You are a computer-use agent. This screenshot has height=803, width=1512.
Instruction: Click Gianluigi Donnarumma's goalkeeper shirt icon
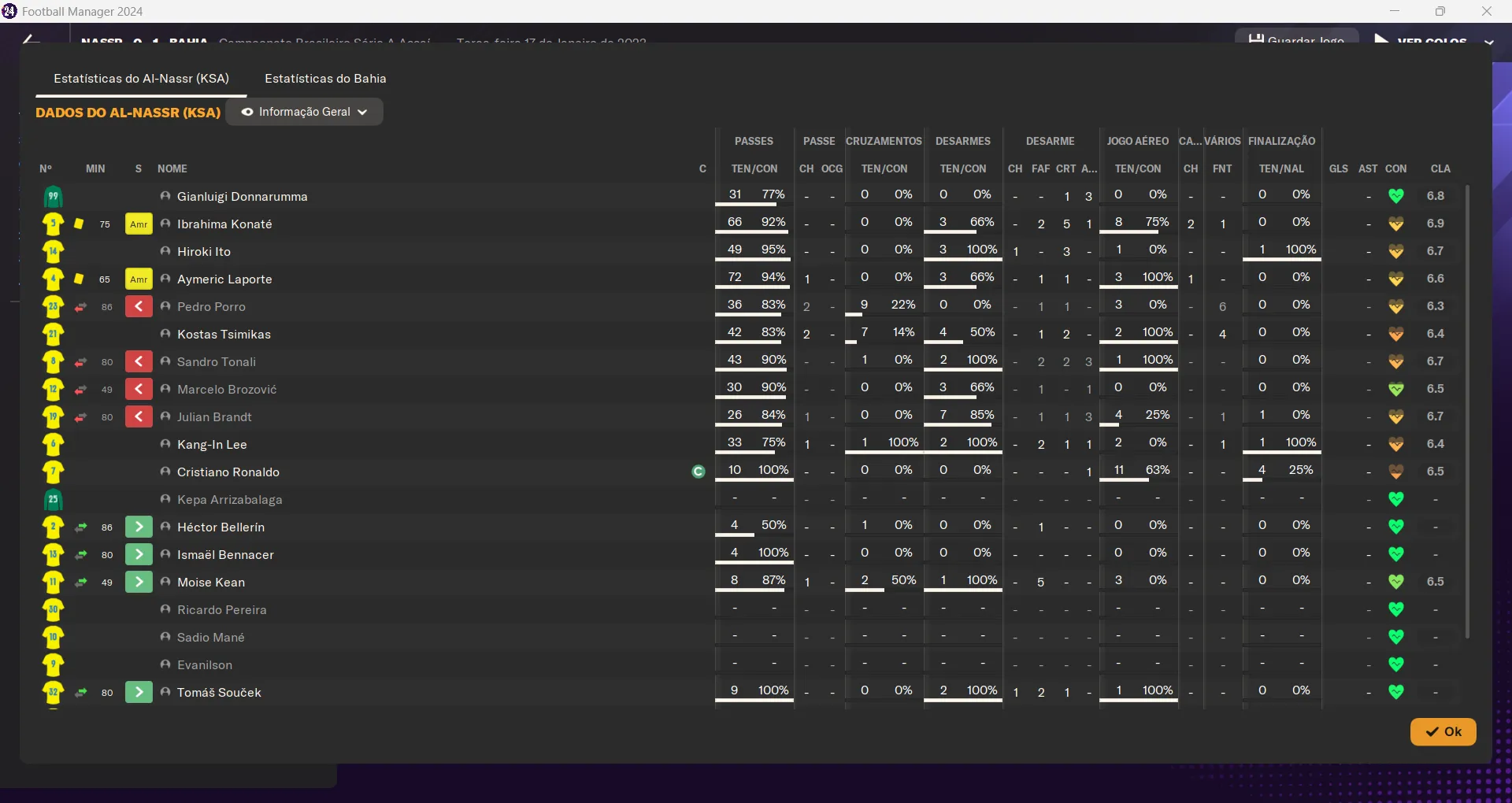coord(53,197)
